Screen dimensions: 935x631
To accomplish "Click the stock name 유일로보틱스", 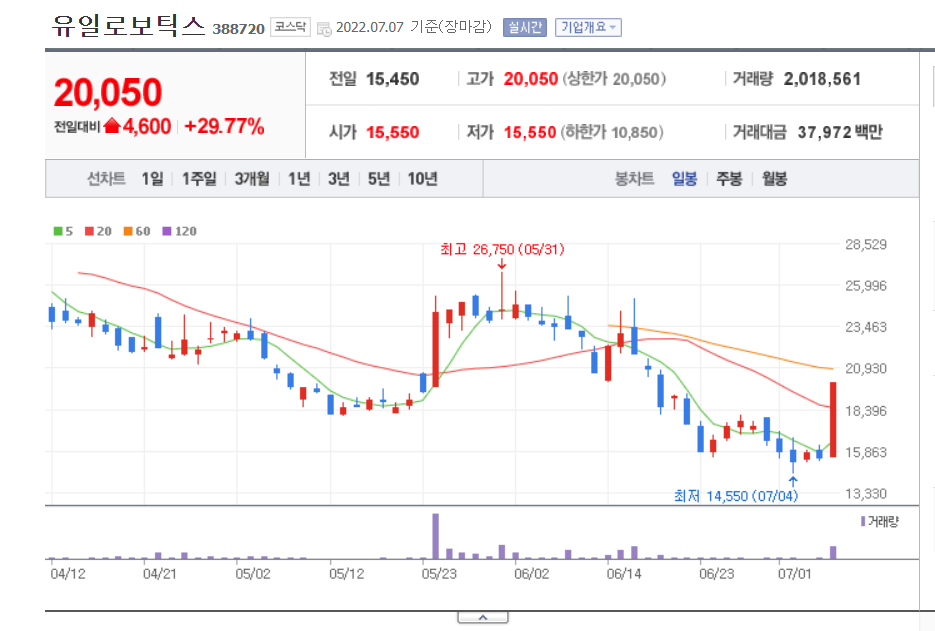I will 128,25.
